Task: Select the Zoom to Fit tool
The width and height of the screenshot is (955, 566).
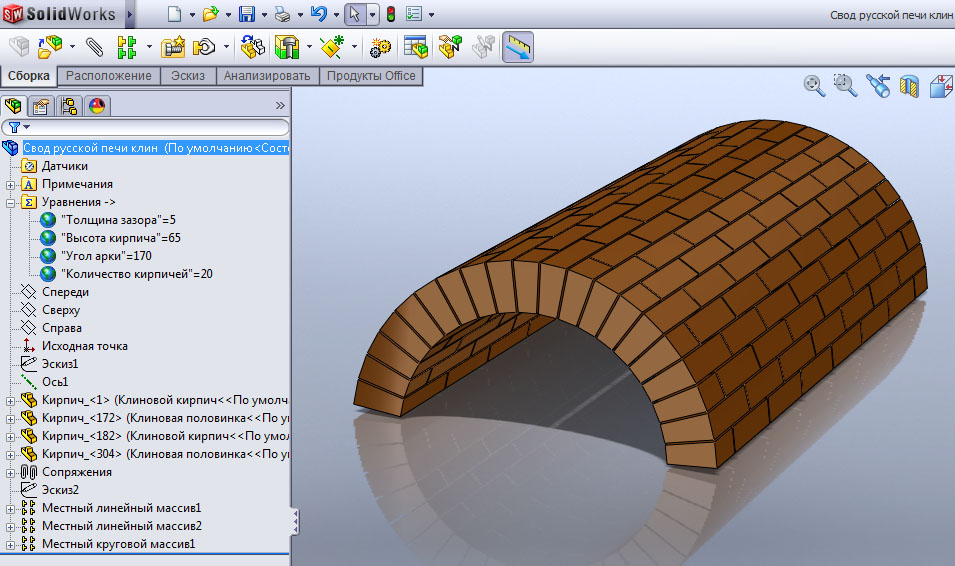Action: 814,86
